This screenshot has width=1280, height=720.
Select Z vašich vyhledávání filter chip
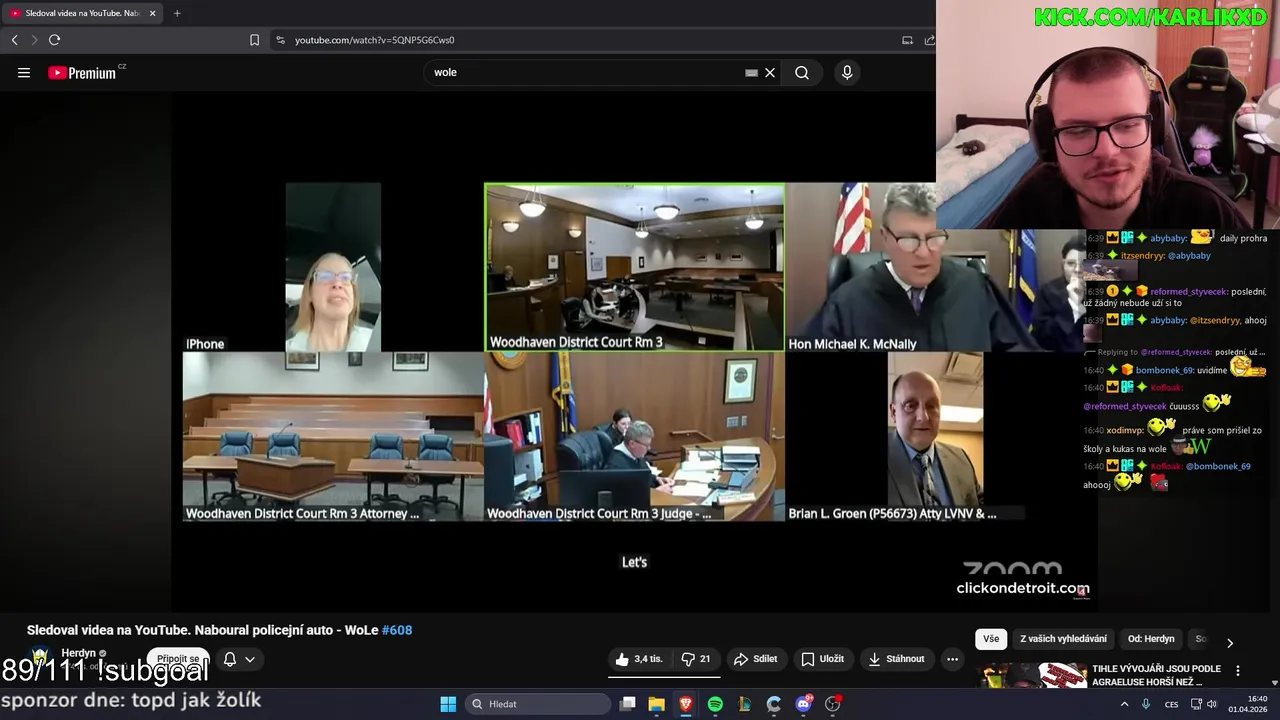1063,639
